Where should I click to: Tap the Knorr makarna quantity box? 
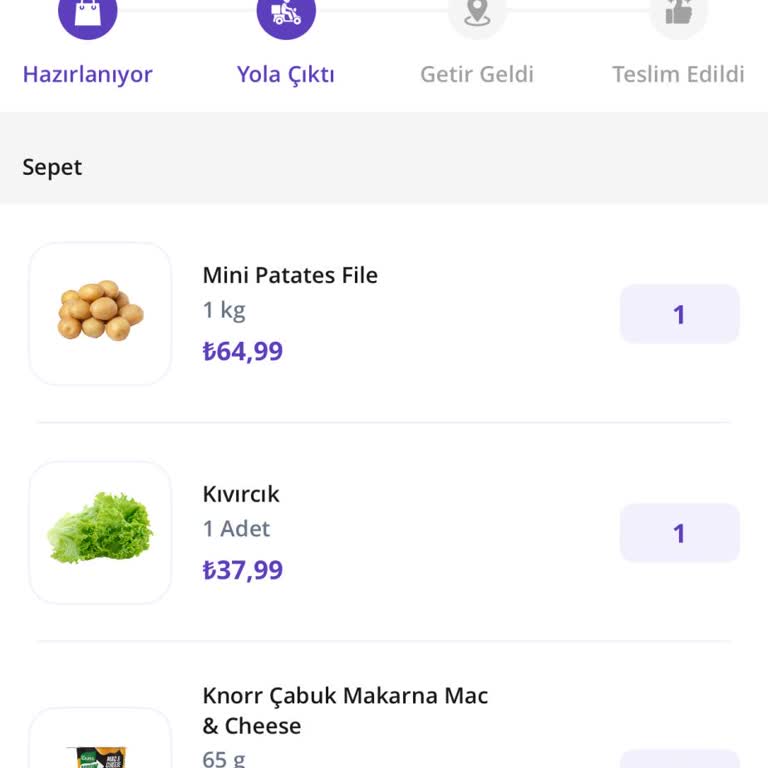coord(679,760)
